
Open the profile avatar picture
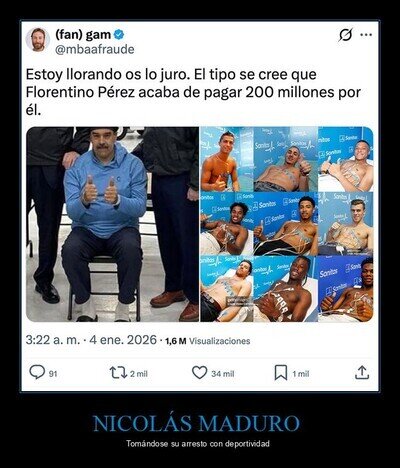38,40
